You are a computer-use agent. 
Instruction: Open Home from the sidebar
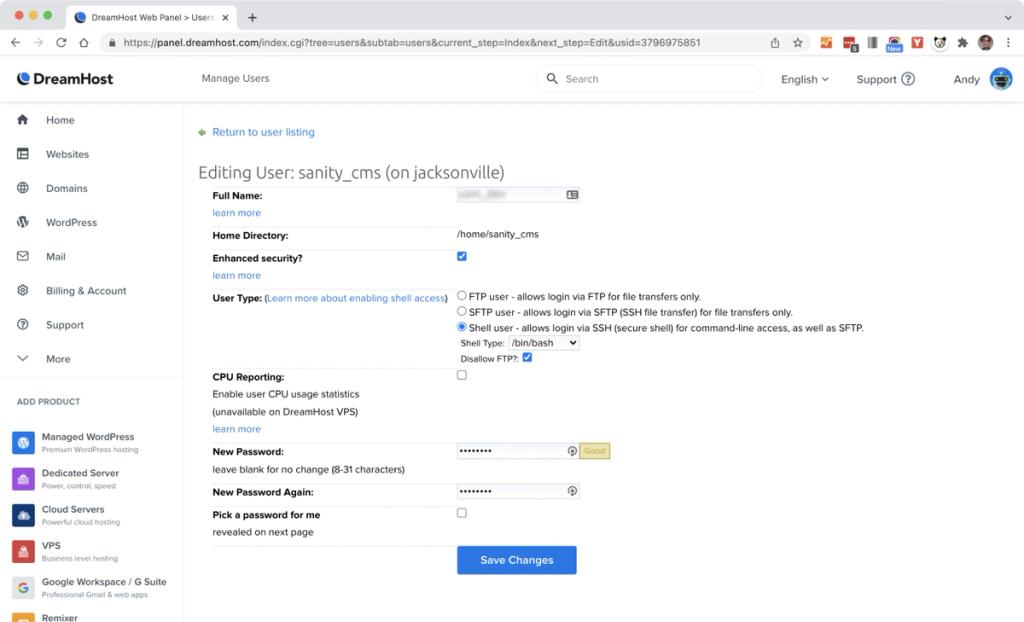pyautogui.click(x=60, y=120)
